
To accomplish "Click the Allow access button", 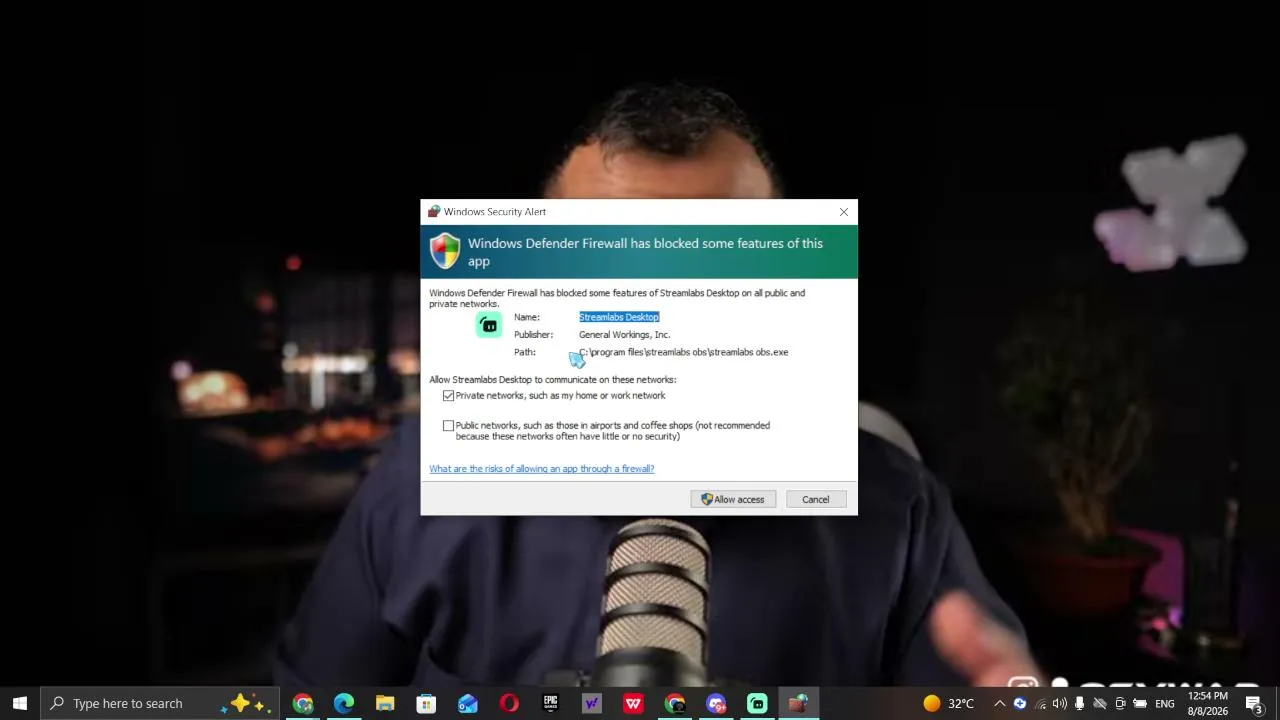I will click(x=733, y=500).
